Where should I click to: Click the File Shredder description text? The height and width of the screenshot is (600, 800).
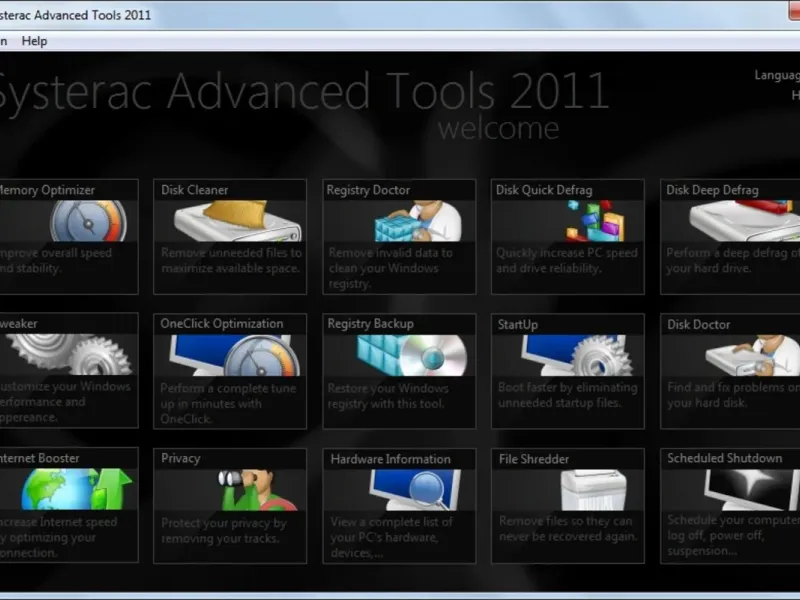[567, 529]
